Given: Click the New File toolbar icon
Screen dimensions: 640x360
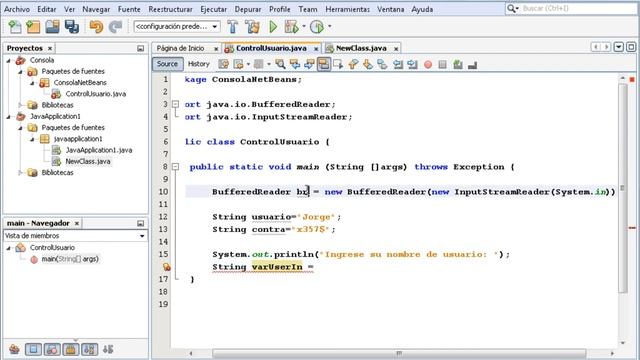Looking at the screenshot, I should (x=15, y=27).
